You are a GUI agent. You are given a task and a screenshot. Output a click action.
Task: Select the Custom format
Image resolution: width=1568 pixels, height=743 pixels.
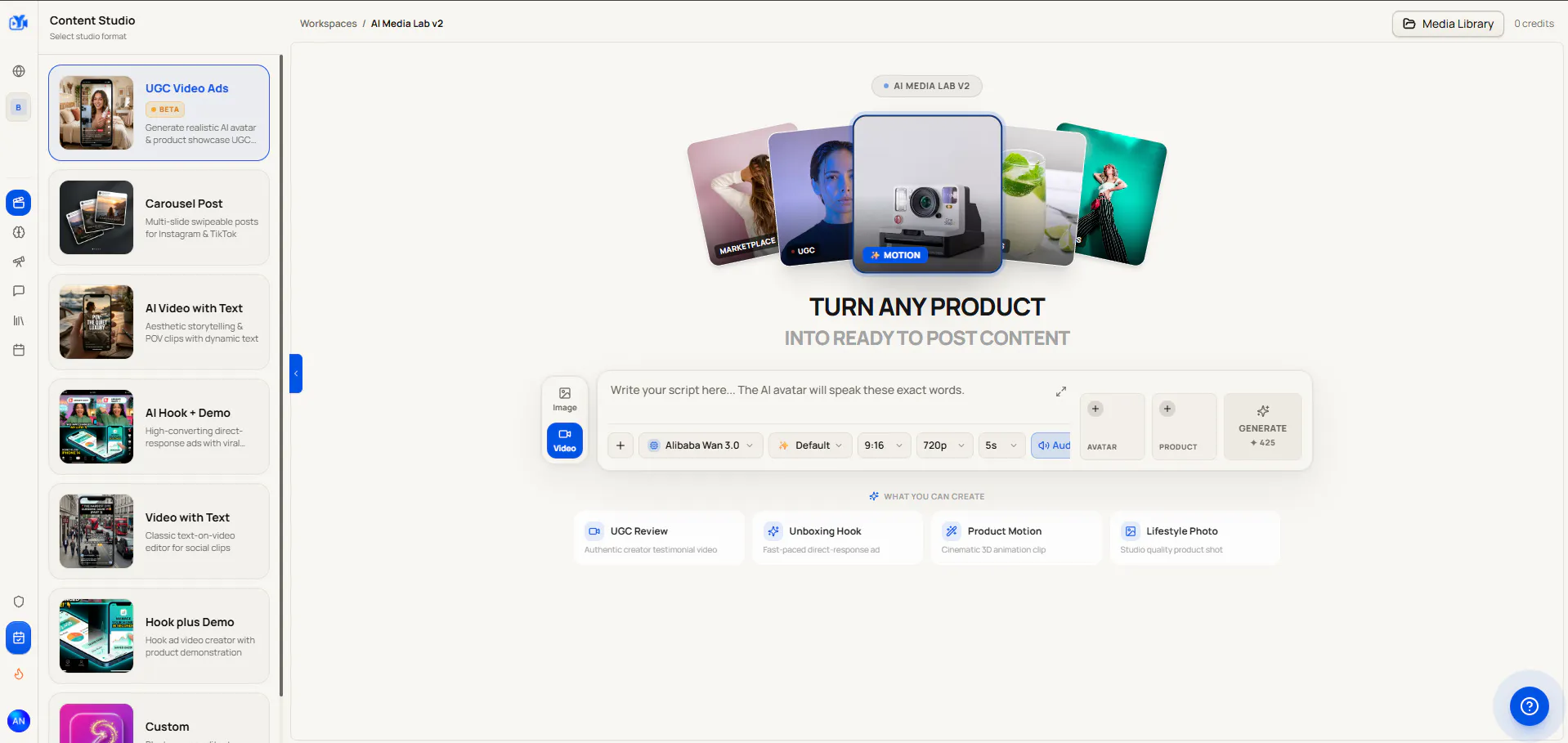pyautogui.click(x=159, y=718)
